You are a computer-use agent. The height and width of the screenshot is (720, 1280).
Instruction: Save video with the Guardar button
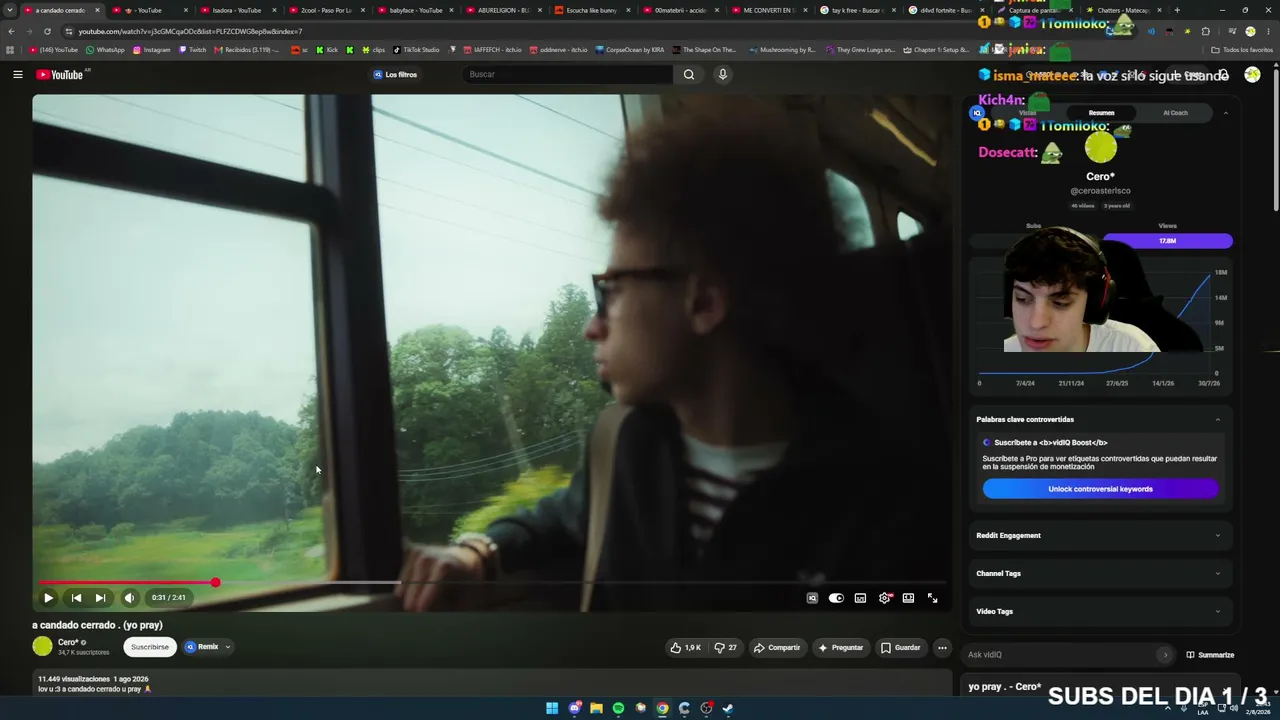coord(900,648)
